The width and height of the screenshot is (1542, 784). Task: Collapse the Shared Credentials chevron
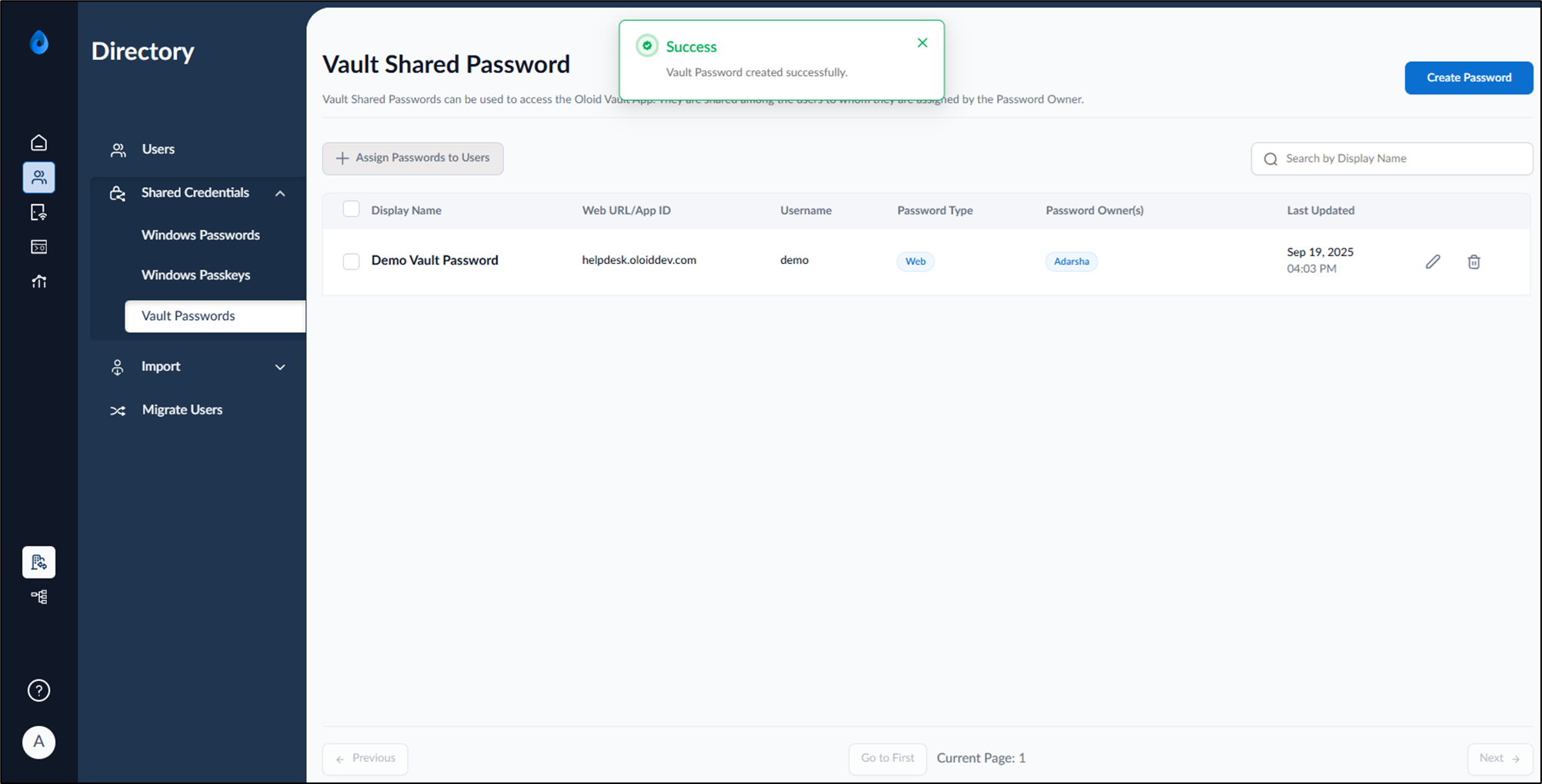(x=280, y=193)
